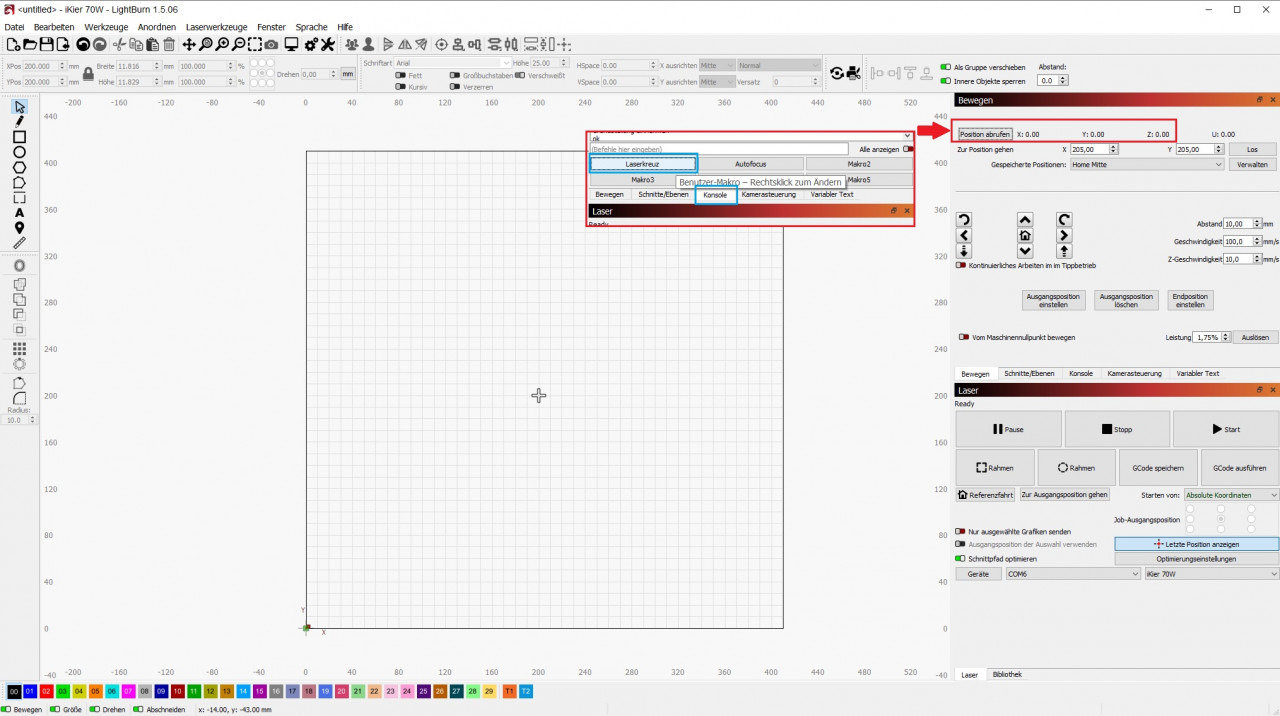The height and width of the screenshot is (716, 1280).
Task: Click the camera capture icon in toolbar
Action: [272, 45]
